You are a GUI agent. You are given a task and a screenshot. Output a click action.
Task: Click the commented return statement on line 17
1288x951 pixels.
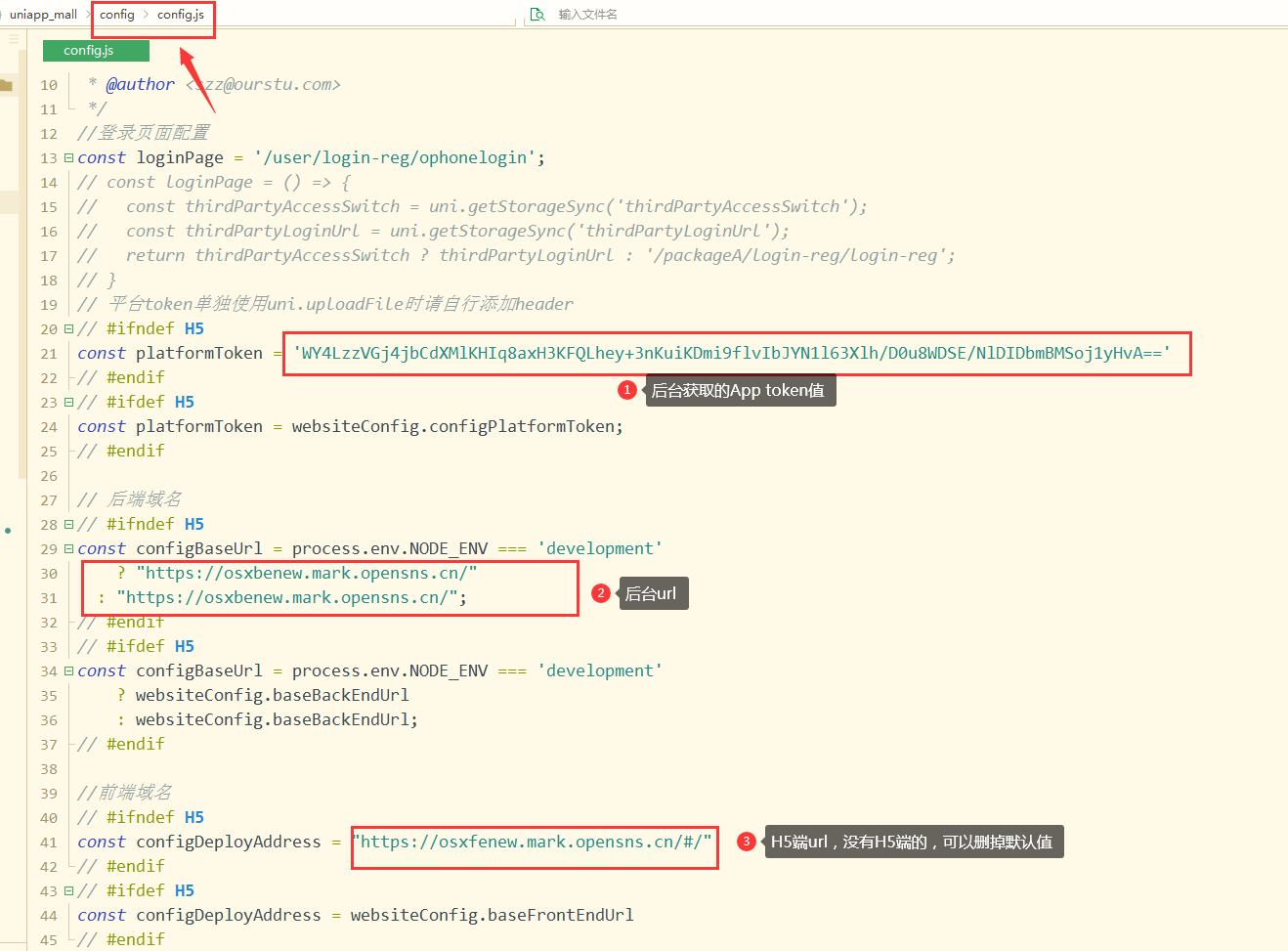click(516, 255)
